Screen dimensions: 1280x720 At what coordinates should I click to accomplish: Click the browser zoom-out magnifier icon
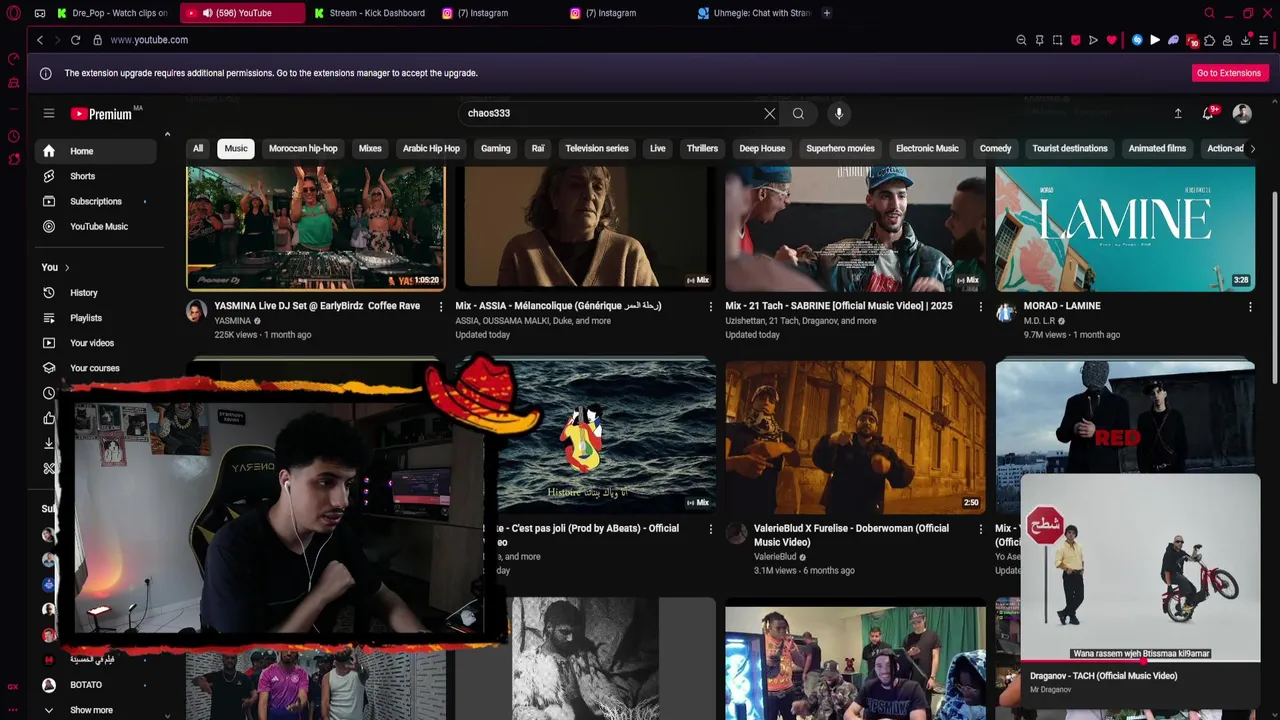point(1021,40)
